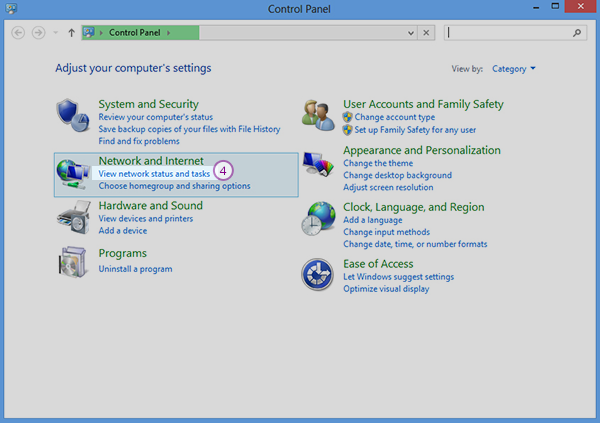The width and height of the screenshot is (600, 423).
Task: Expand the chevron before Control Panel breadcrumb
Action: [x=101, y=33]
